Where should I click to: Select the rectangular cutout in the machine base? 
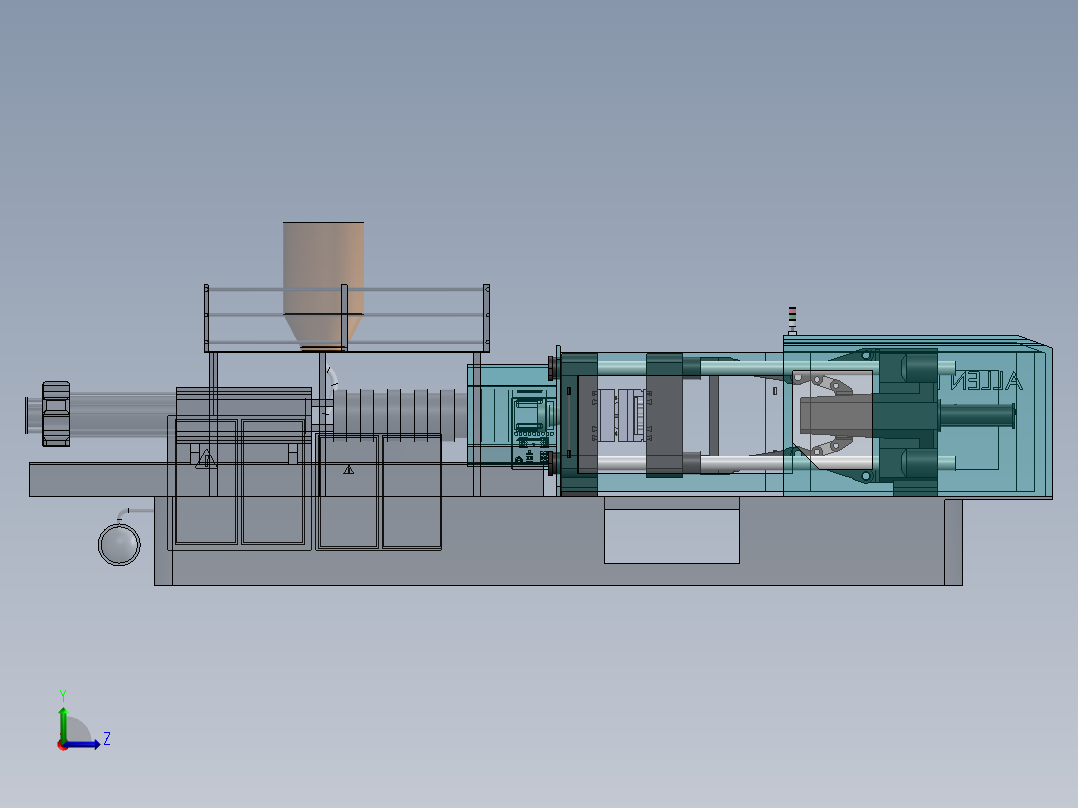pyautogui.click(x=672, y=536)
